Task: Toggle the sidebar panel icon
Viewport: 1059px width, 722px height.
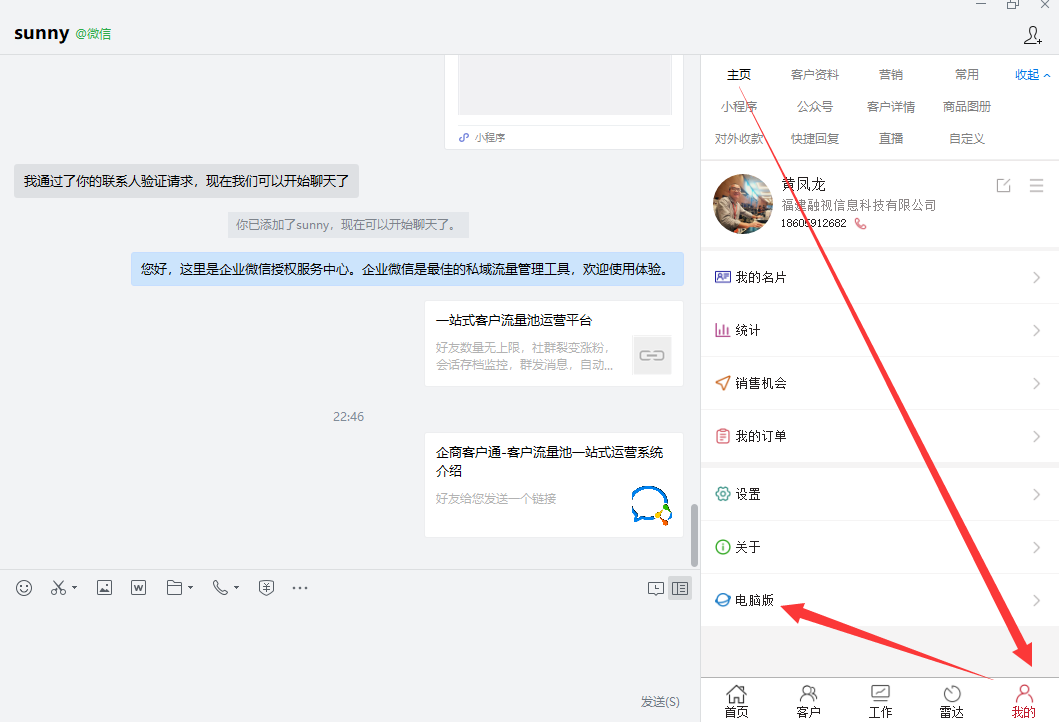Action: coord(680,588)
